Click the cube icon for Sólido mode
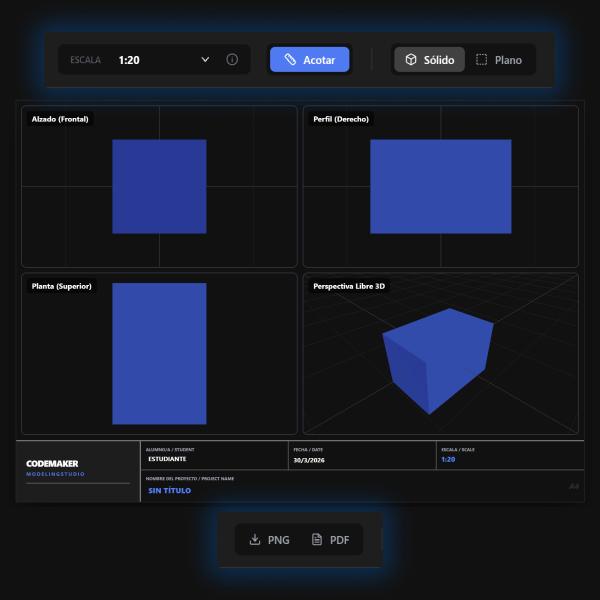 [x=411, y=60]
